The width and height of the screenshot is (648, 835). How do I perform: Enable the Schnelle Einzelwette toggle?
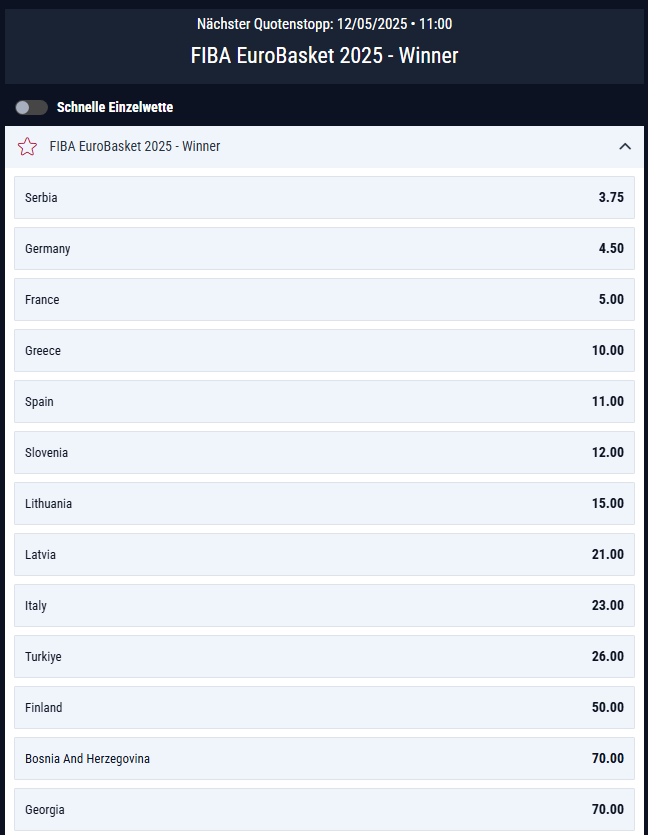(31, 108)
